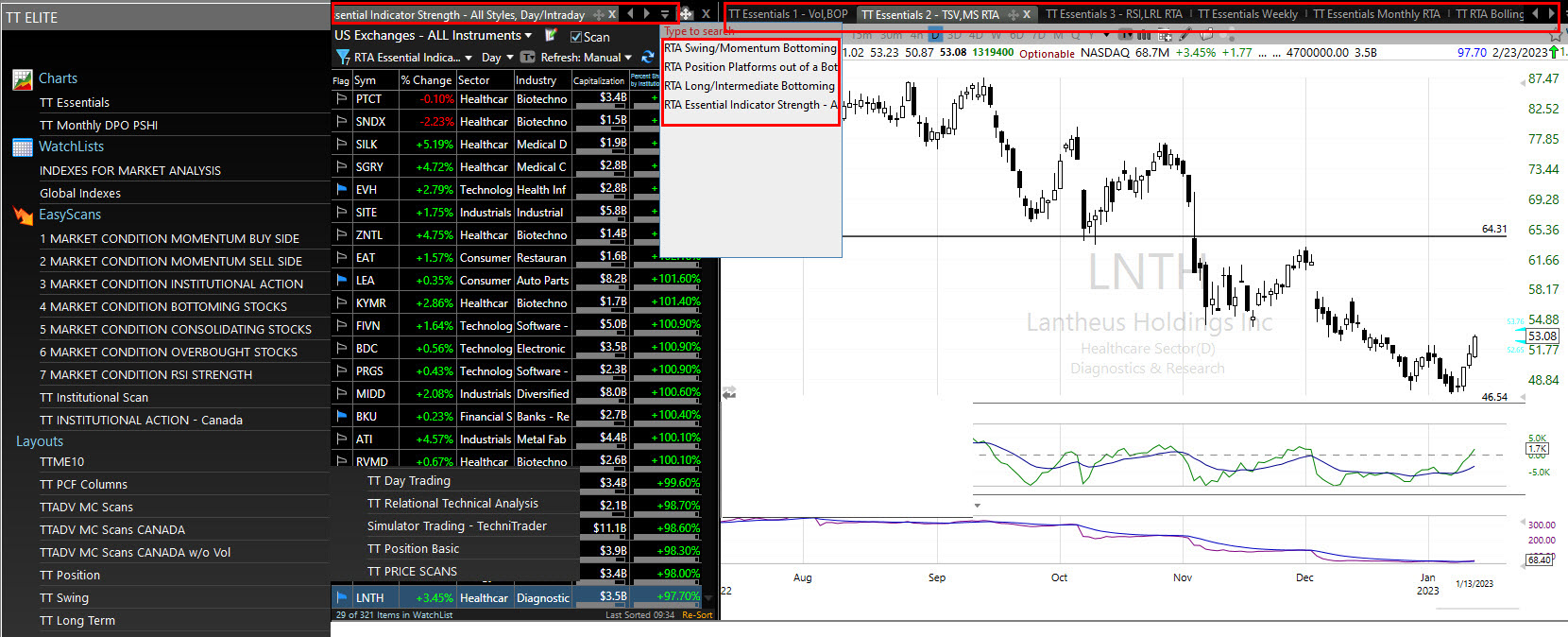
Task: Uncheck the Scan checkbox
Action: (576, 37)
